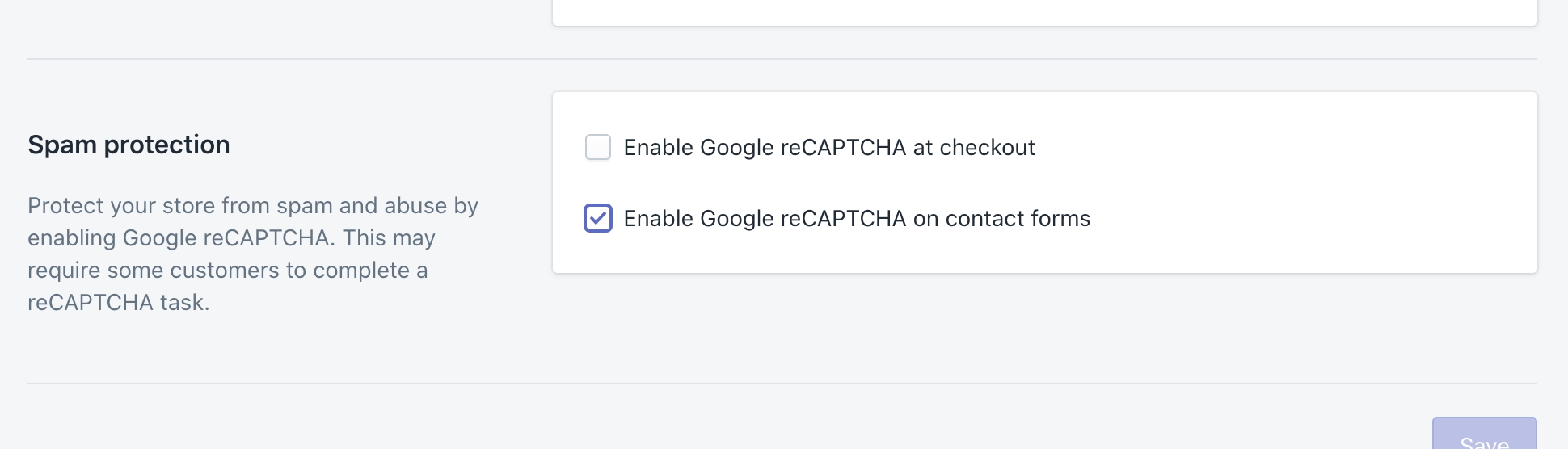Click the white card above the Spam protection section
1568x449 pixels.
[1044, 11]
